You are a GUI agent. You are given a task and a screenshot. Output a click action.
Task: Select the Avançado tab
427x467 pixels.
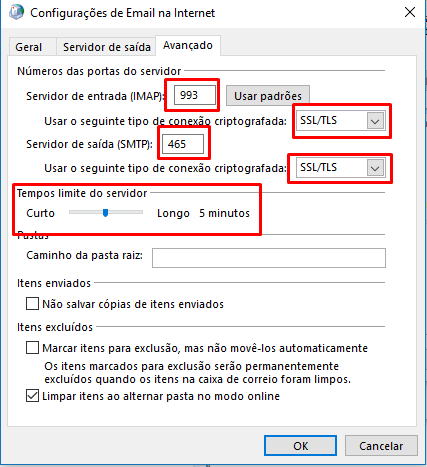click(x=188, y=45)
